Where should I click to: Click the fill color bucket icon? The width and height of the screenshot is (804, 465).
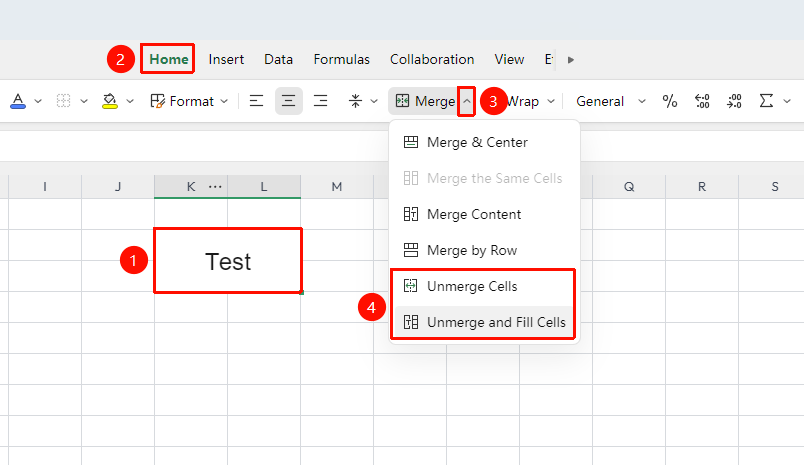coord(109,101)
